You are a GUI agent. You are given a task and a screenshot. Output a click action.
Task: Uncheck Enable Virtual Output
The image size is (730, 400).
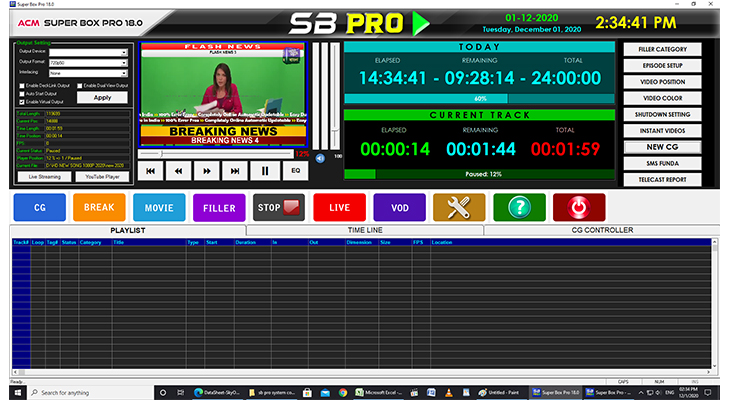click(x=21, y=102)
